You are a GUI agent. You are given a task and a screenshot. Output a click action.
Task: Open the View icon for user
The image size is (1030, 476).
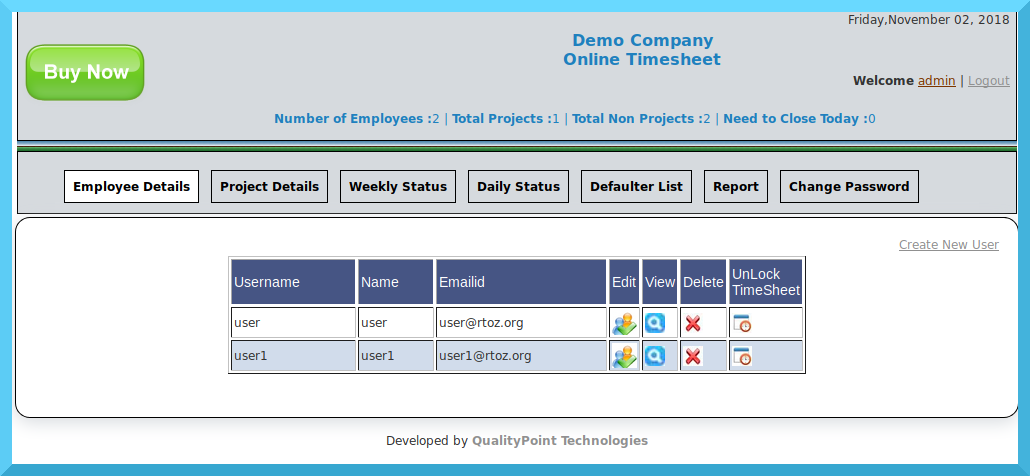pyautogui.click(x=655, y=322)
